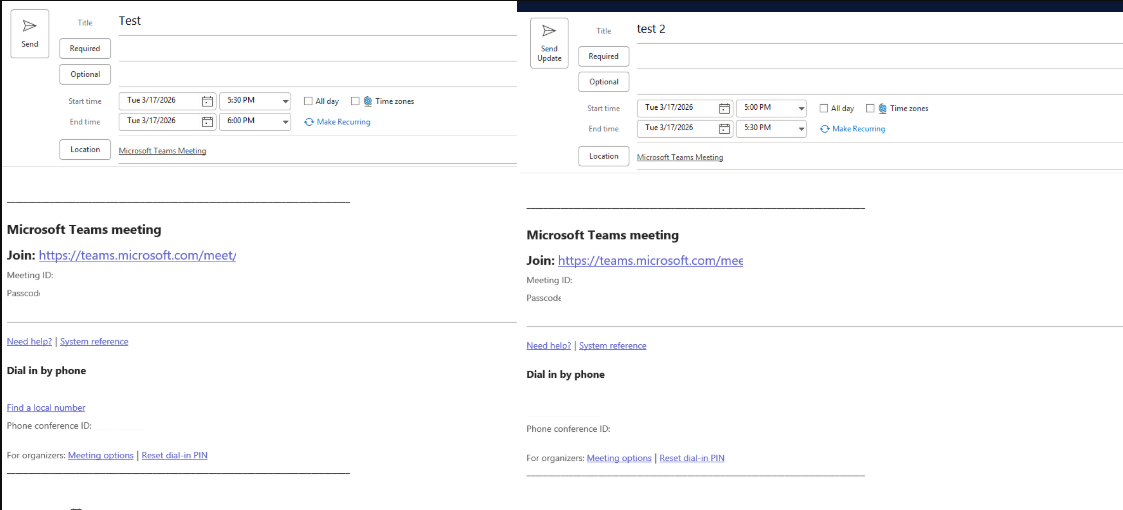The image size is (1123, 510).
Task: Click Required attendees field in Test meeting
Action: click(317, 49)
